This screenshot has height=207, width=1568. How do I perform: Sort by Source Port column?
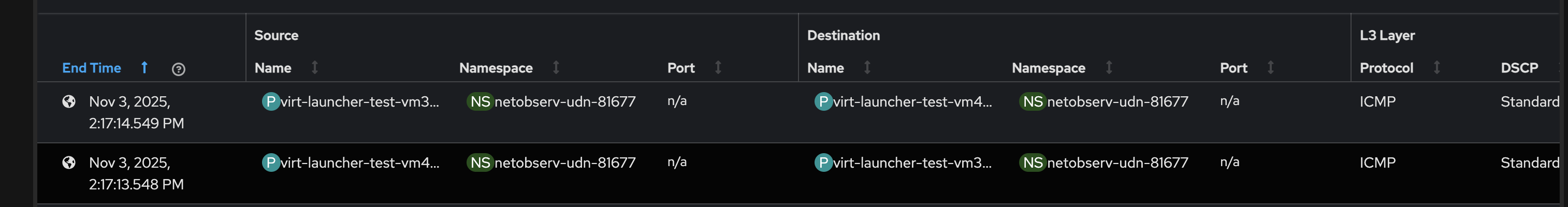coord(718,68)
